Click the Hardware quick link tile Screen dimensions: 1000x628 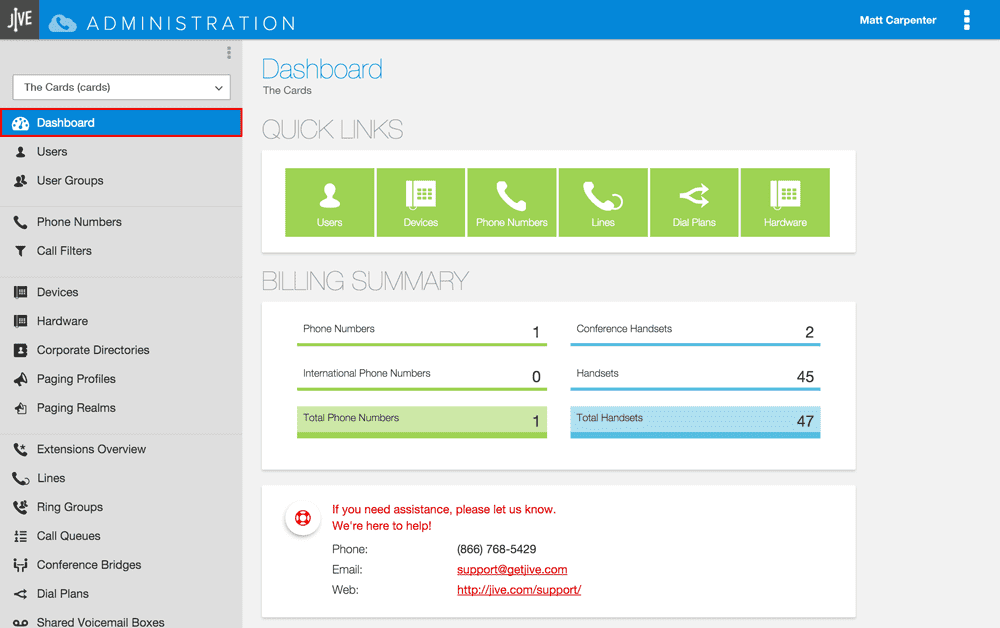(785, 203)
